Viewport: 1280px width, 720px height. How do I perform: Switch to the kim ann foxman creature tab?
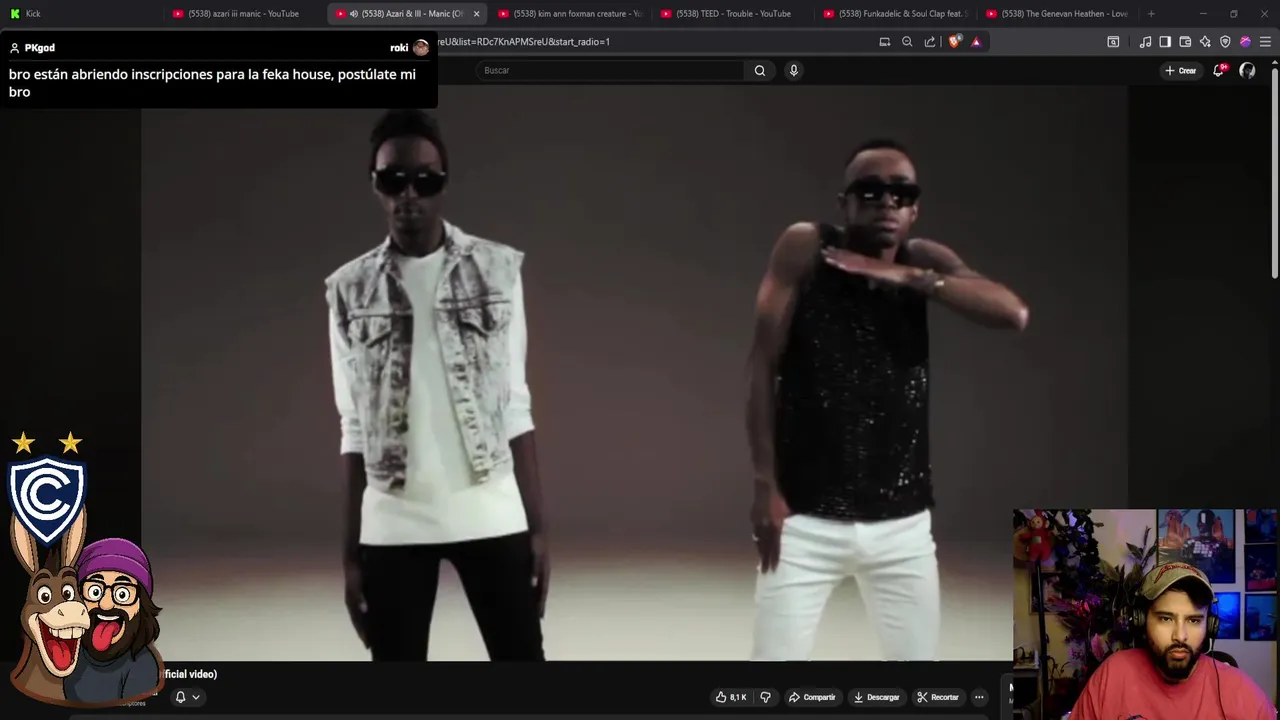570,14
